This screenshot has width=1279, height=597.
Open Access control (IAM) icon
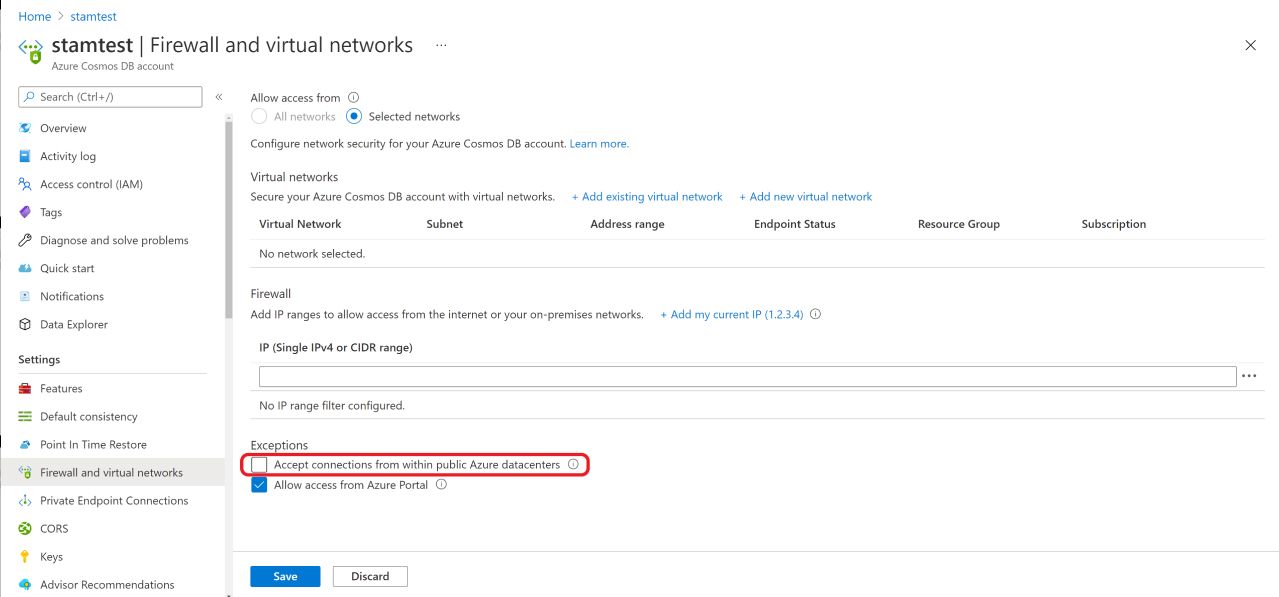coord(25,184)
